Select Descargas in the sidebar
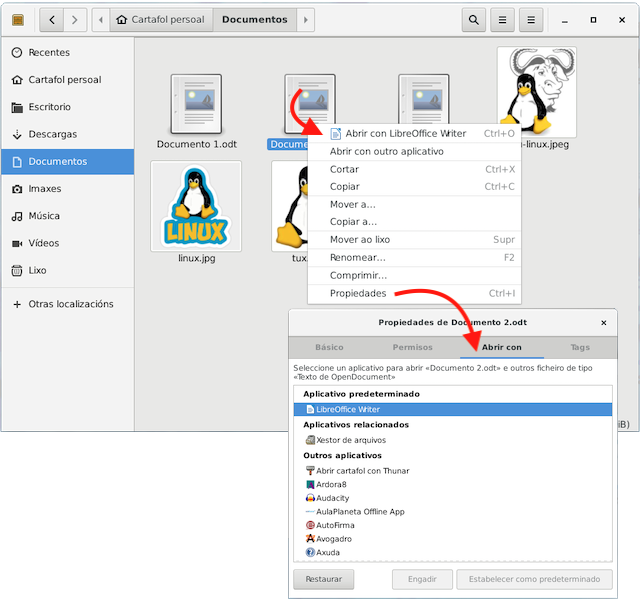Viewport: 641px width, 600px height. point(52,134)
